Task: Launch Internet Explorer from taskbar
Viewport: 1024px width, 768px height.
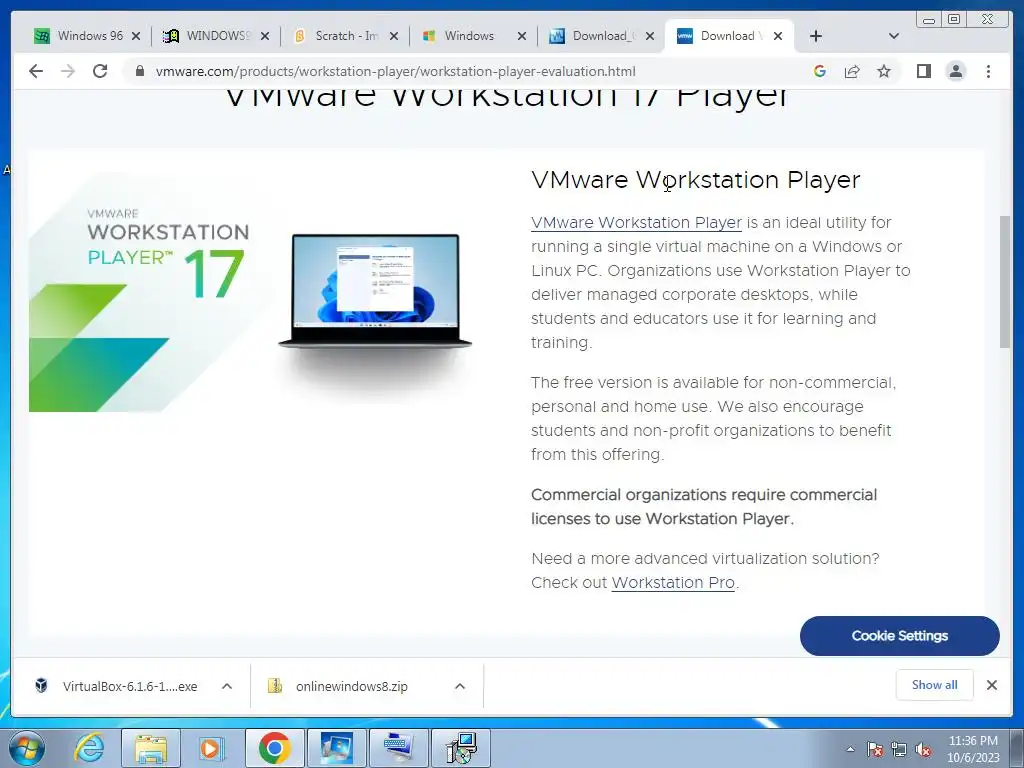Action: click(89, 748)
